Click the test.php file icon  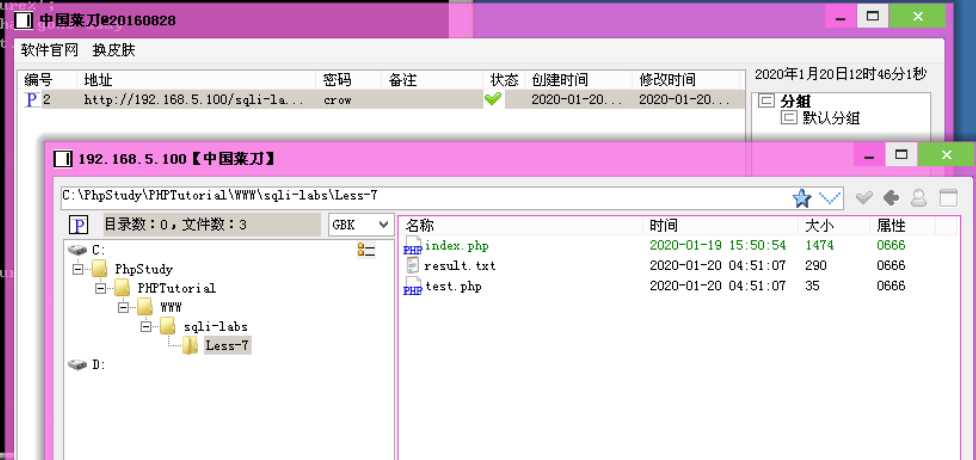413,286
